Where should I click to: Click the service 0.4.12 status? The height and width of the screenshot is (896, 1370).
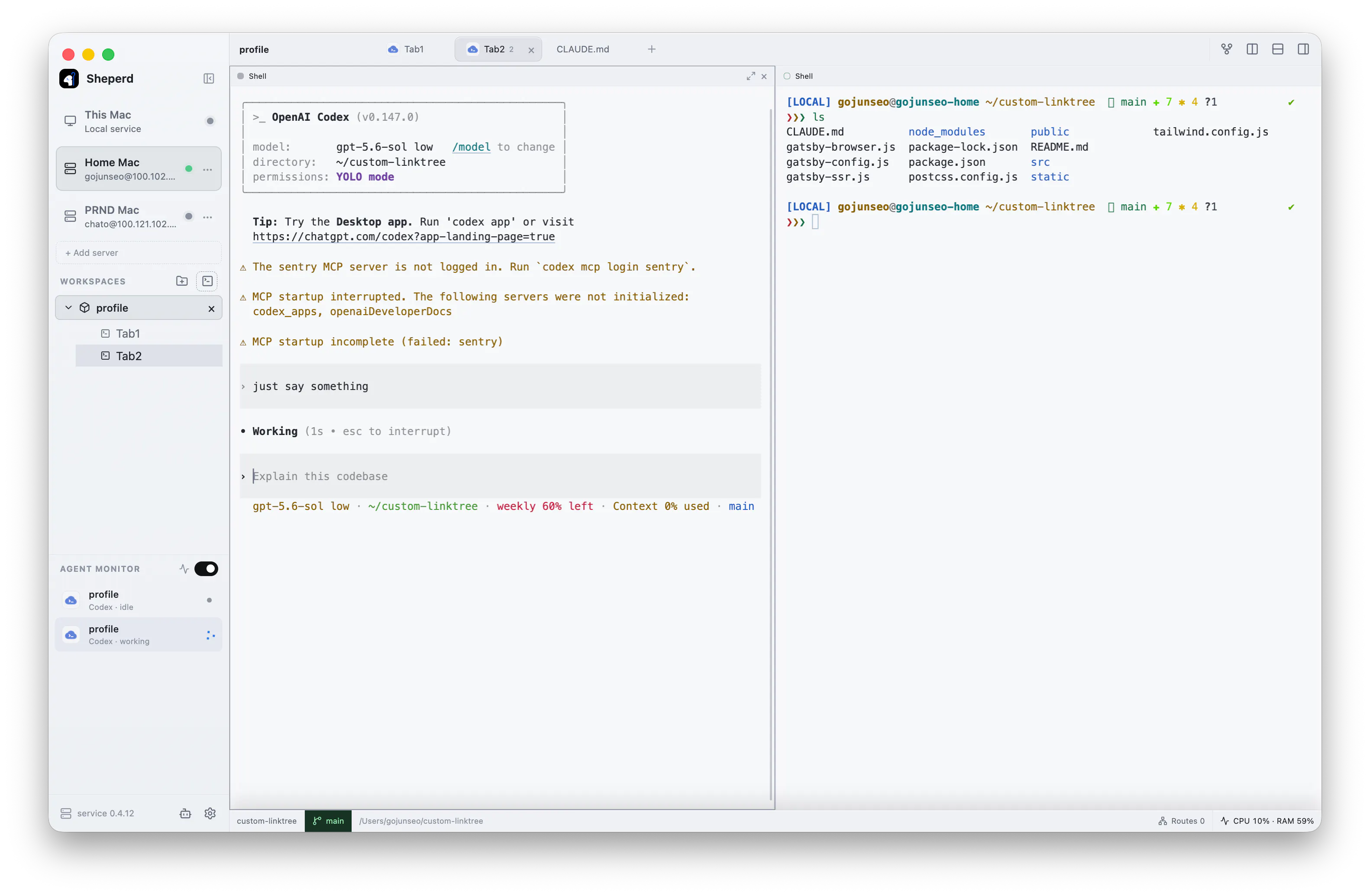click(97, 813)
